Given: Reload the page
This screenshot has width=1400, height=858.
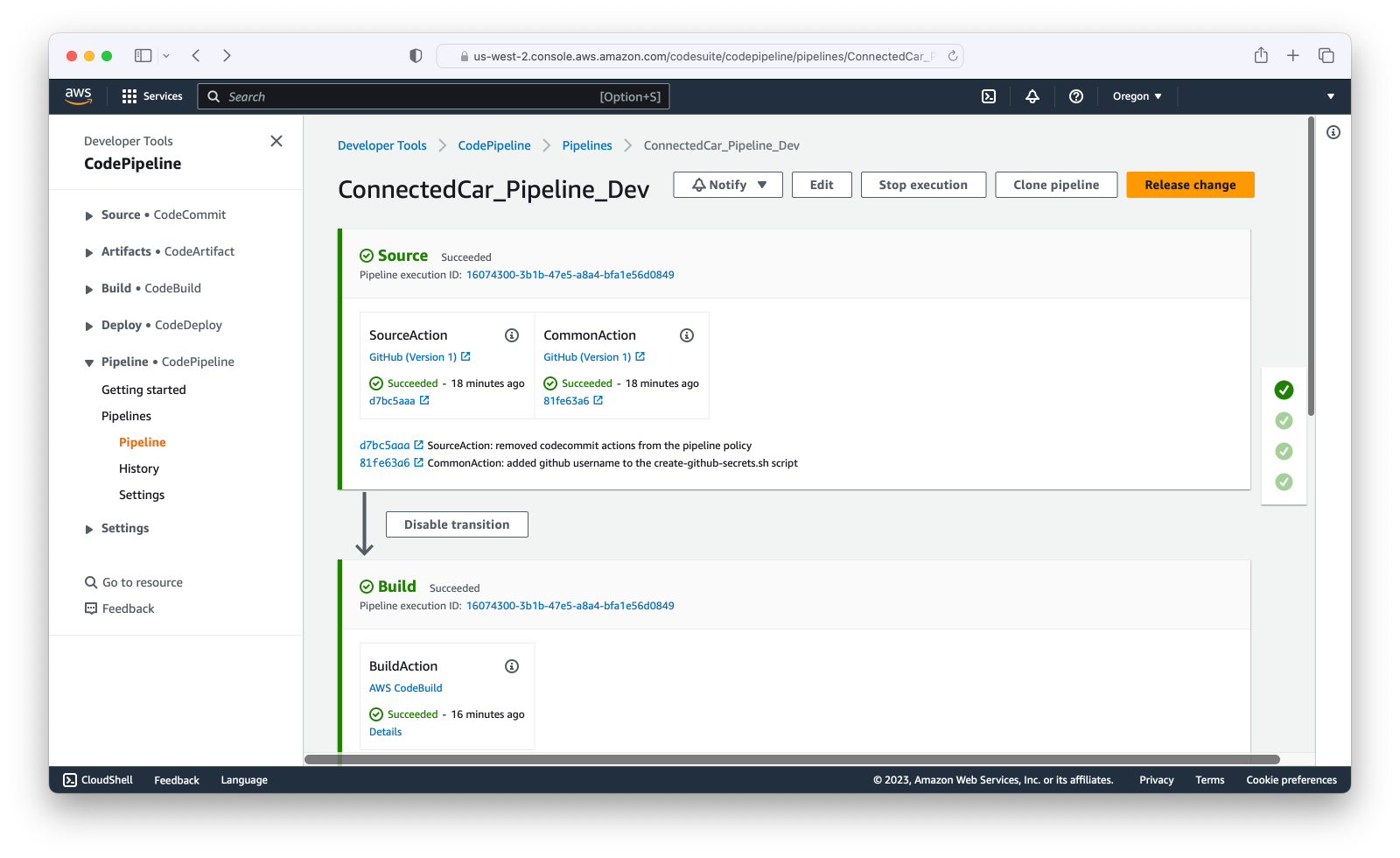Looking at the screenshot, I should click(953, 56).
